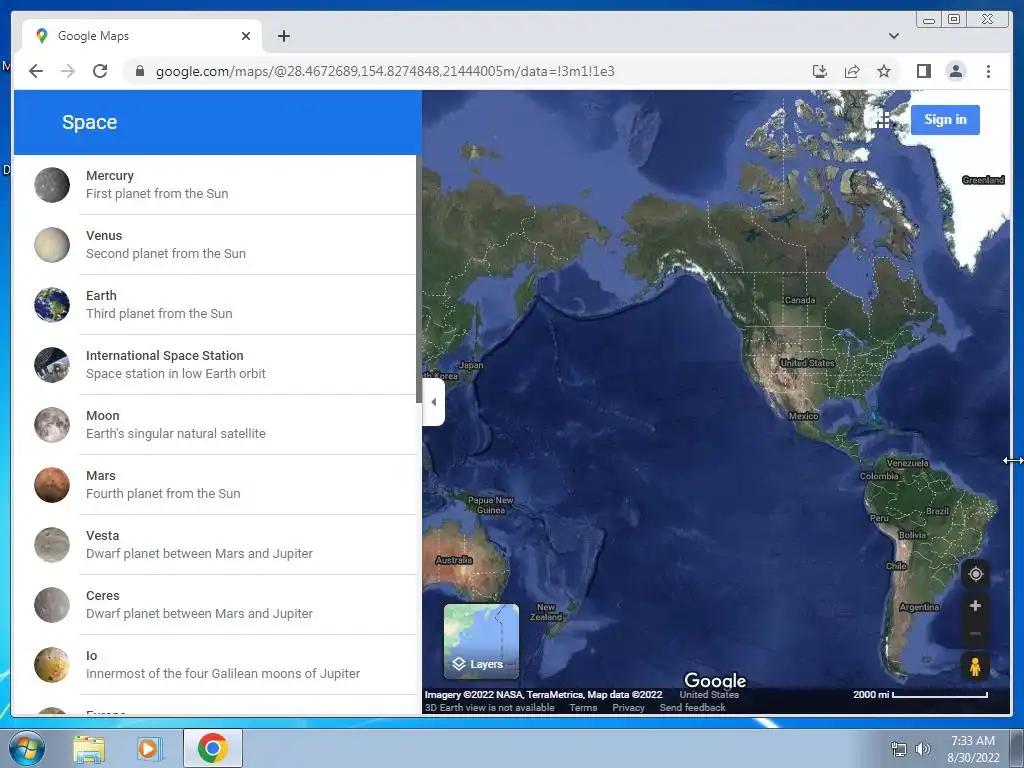Zoom out with the minus button
Screen dimensions: 1024x768
[976, 633]
